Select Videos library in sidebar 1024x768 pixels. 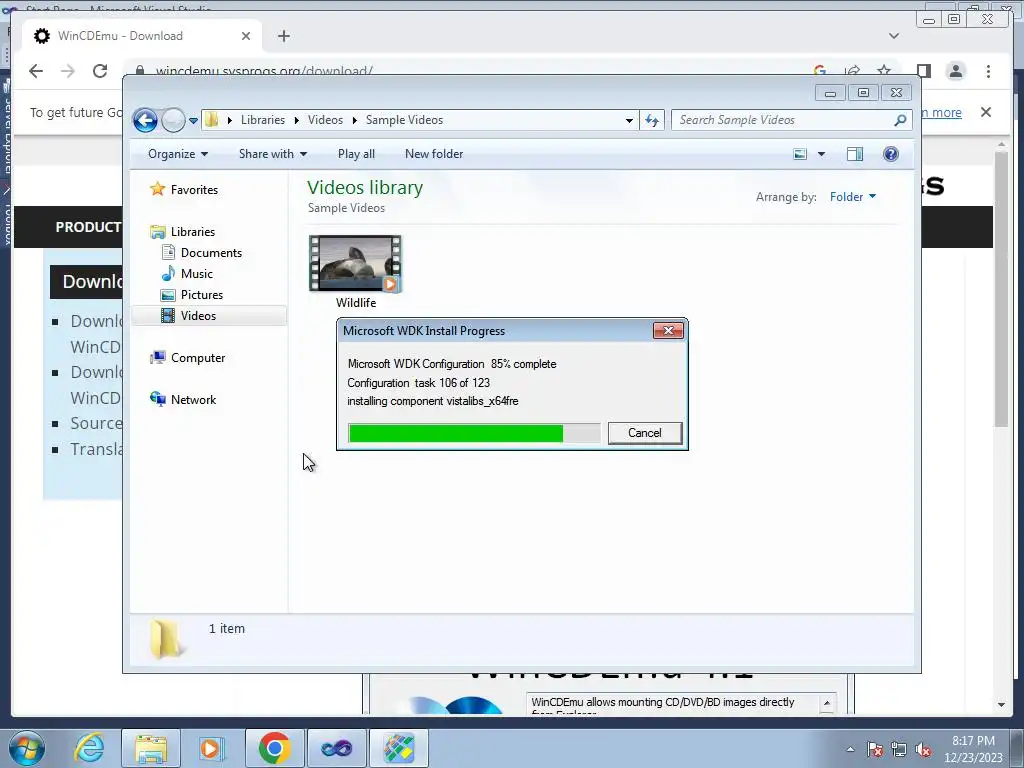pos(209,315)
